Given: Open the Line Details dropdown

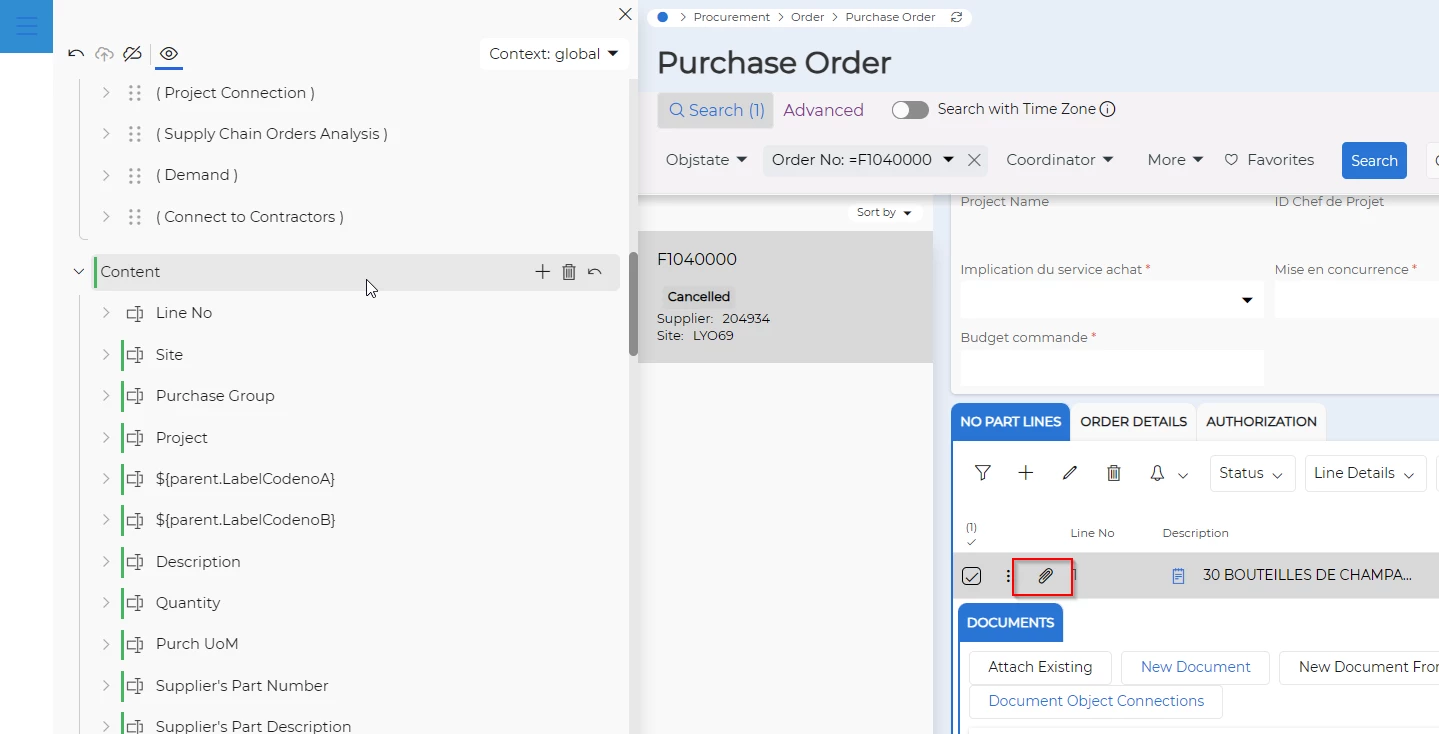Looking at the screenshot, I should click(x=1365, y=473).
